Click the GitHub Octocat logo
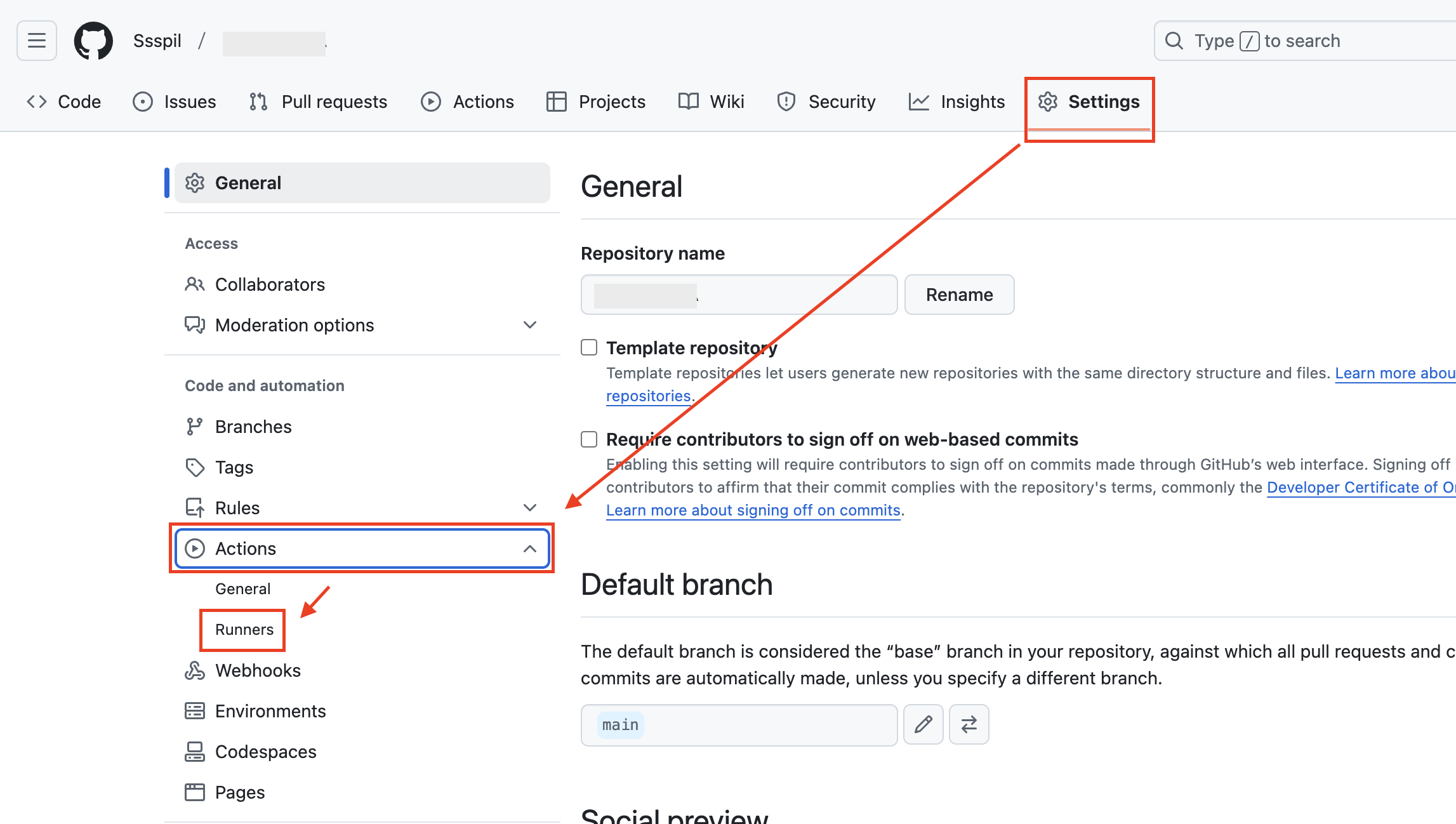The width and height of the screenshot is (1456, 824). (93, 41)
